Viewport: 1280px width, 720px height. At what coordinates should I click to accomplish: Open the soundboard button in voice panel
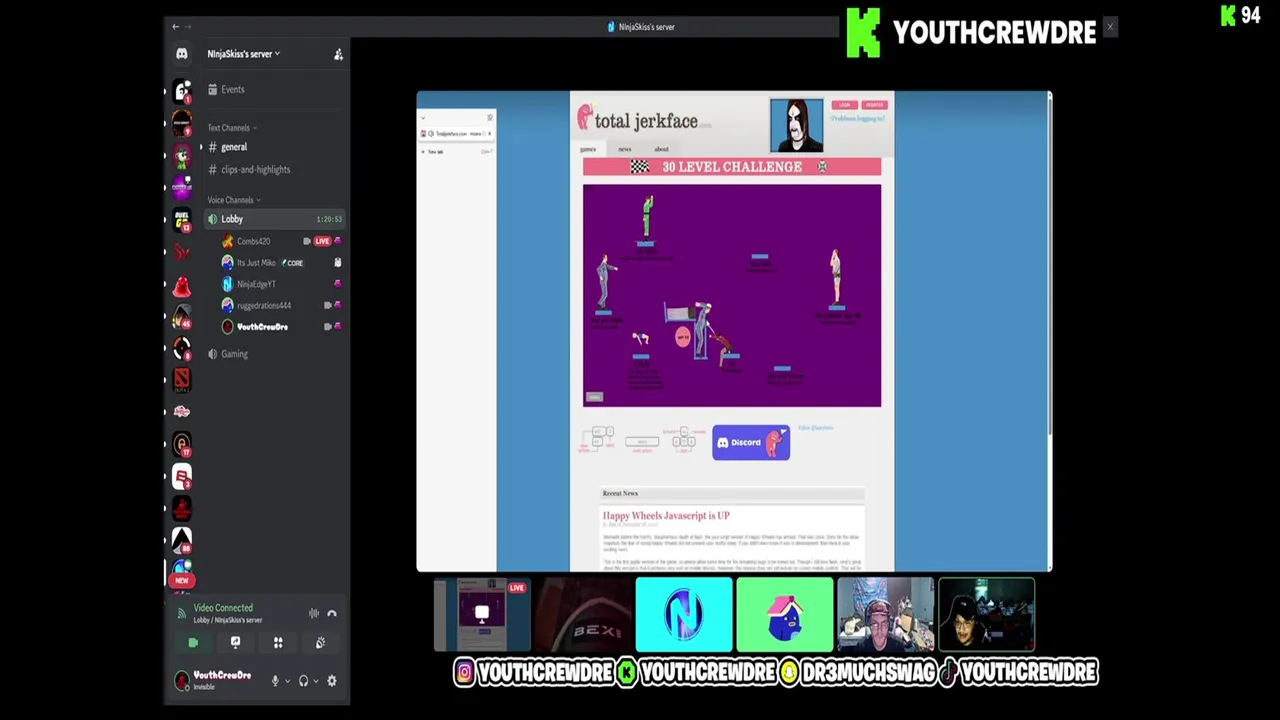(320, 643)
